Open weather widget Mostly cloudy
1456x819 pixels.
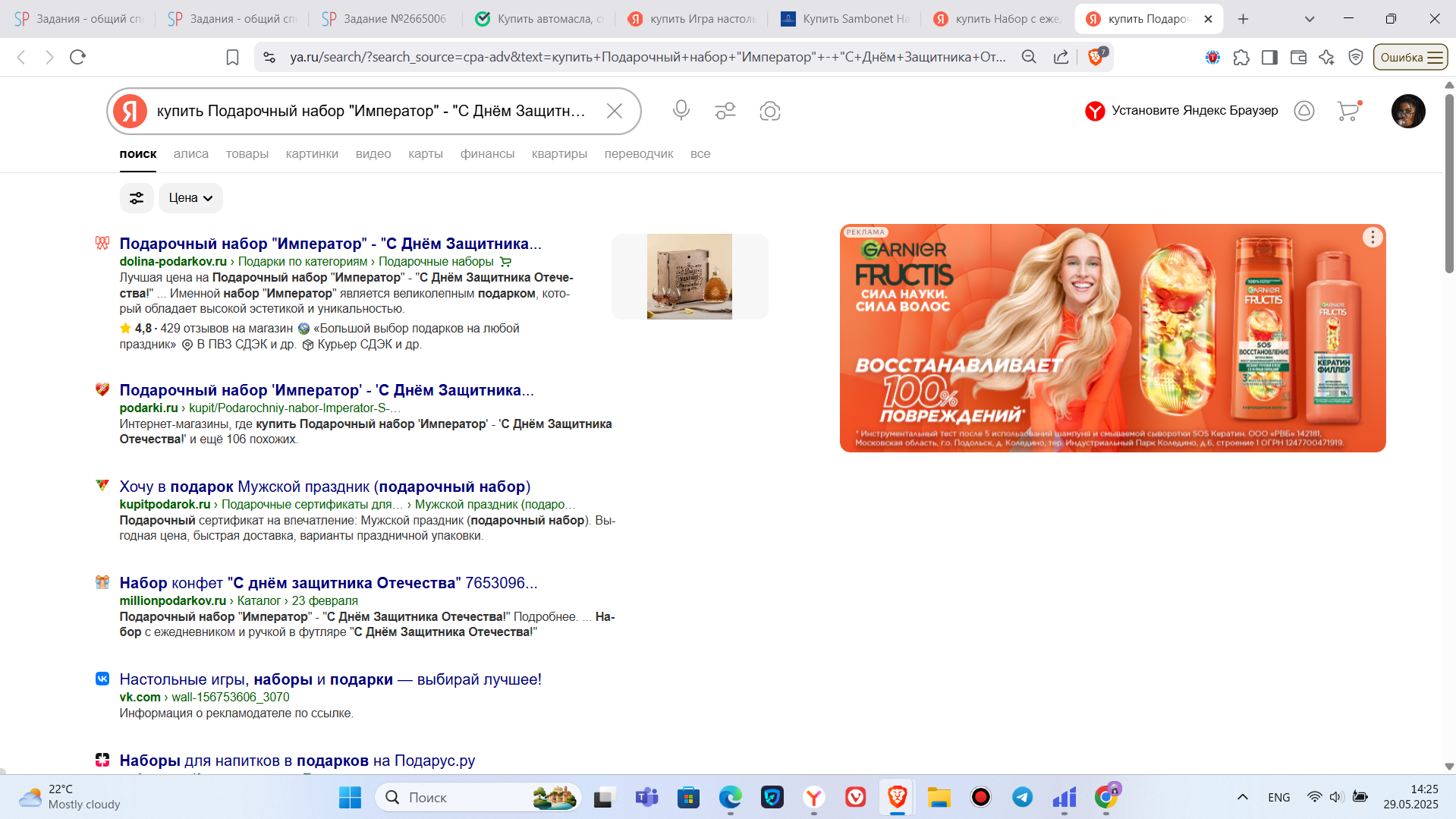69,797
